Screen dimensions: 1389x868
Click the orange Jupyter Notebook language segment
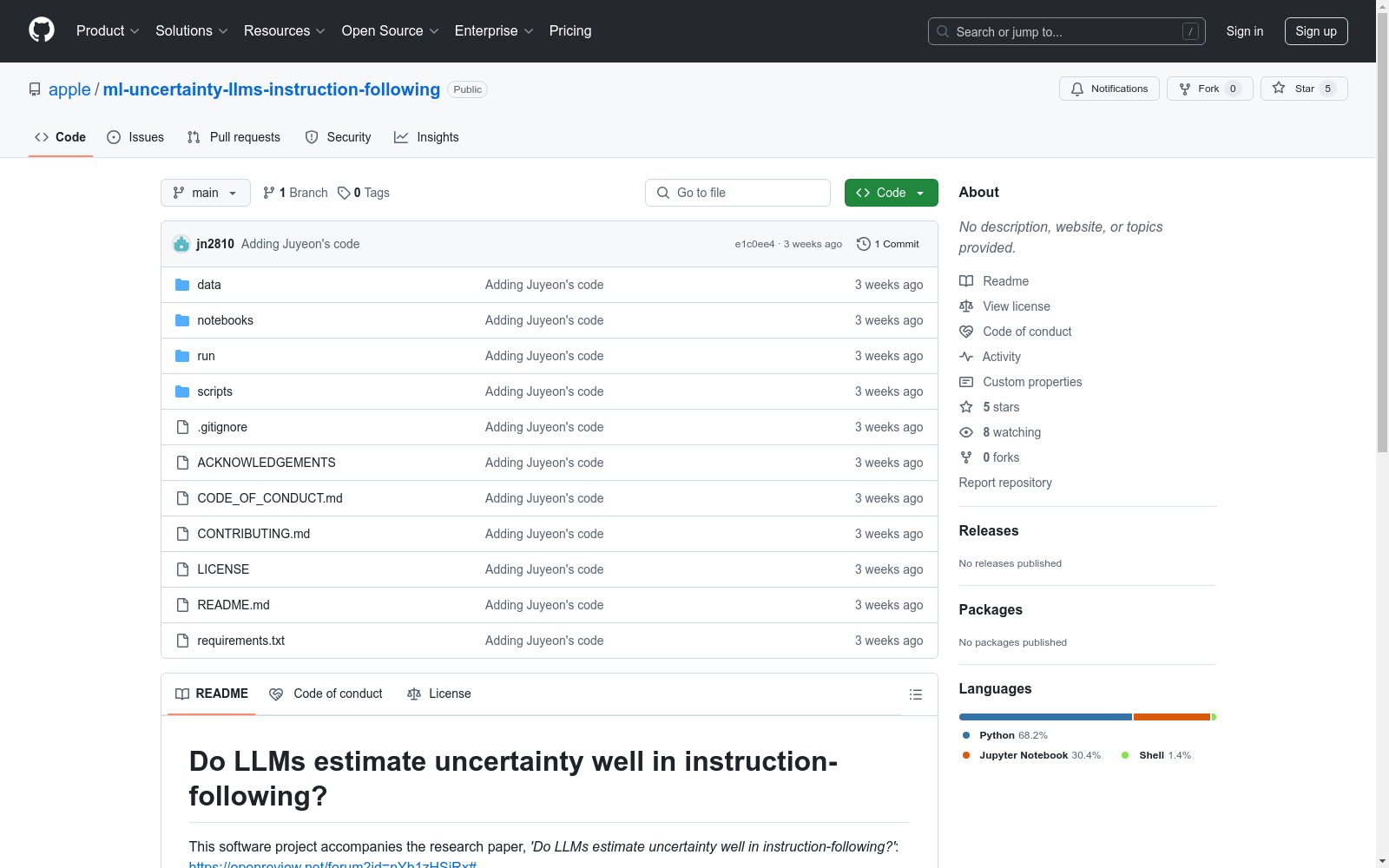pos(1171,717)
